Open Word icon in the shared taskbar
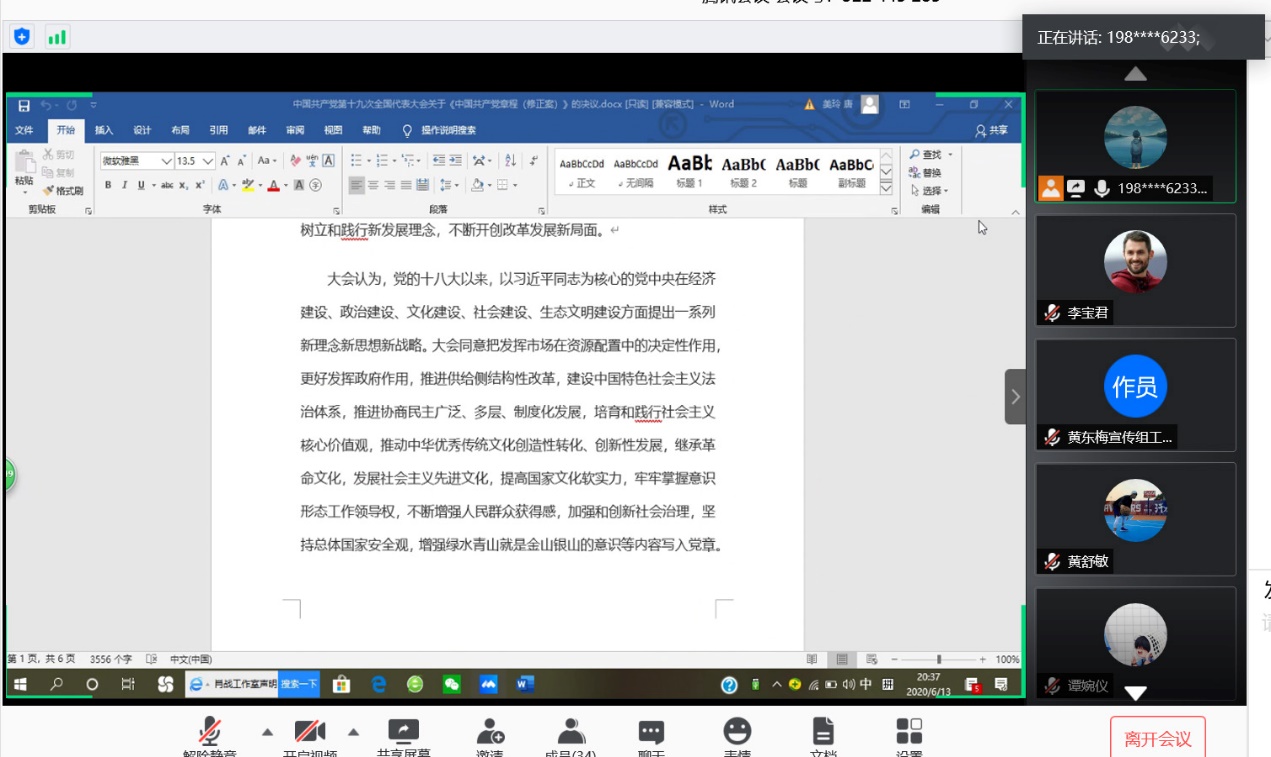Viewport: 1271px width, 757px height. tap(525, 685)
